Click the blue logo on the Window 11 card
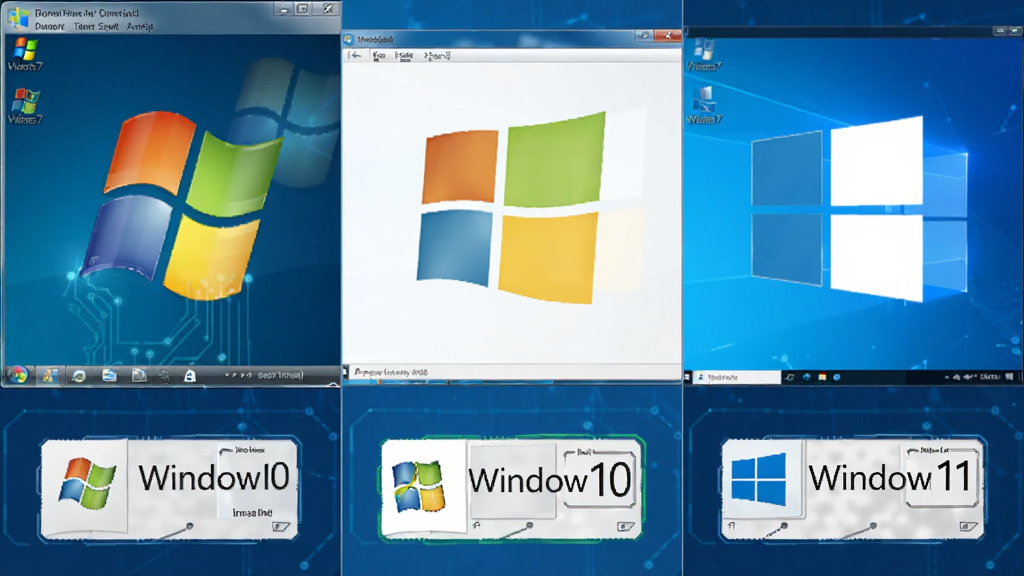 tap(759, 480)
